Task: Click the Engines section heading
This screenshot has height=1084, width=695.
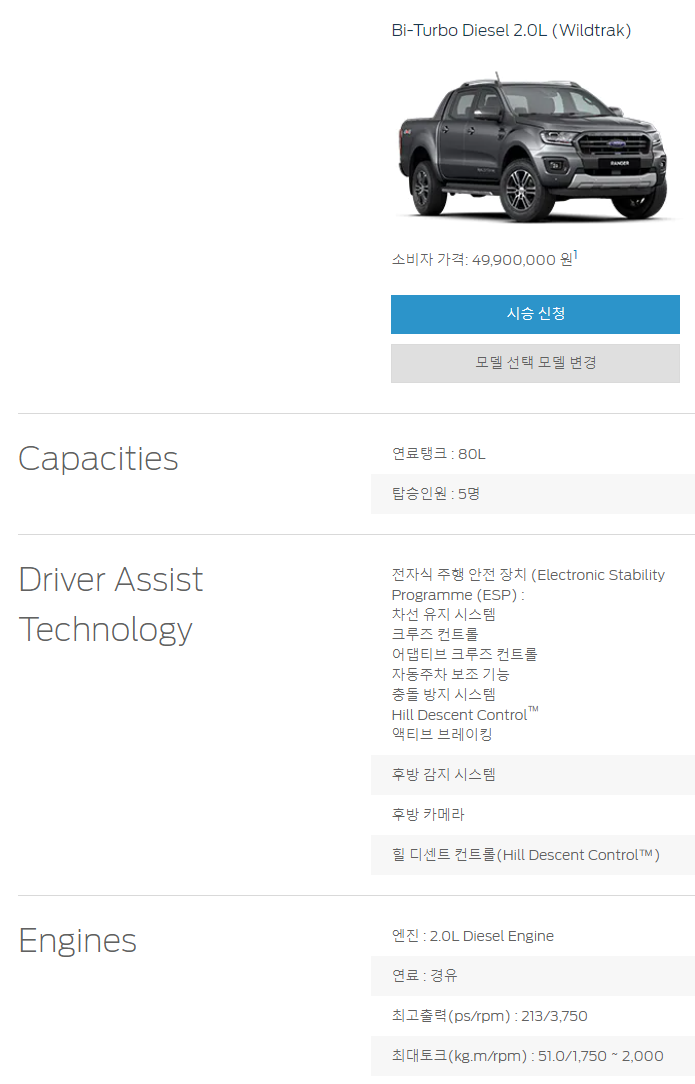Action: (77, 941)
